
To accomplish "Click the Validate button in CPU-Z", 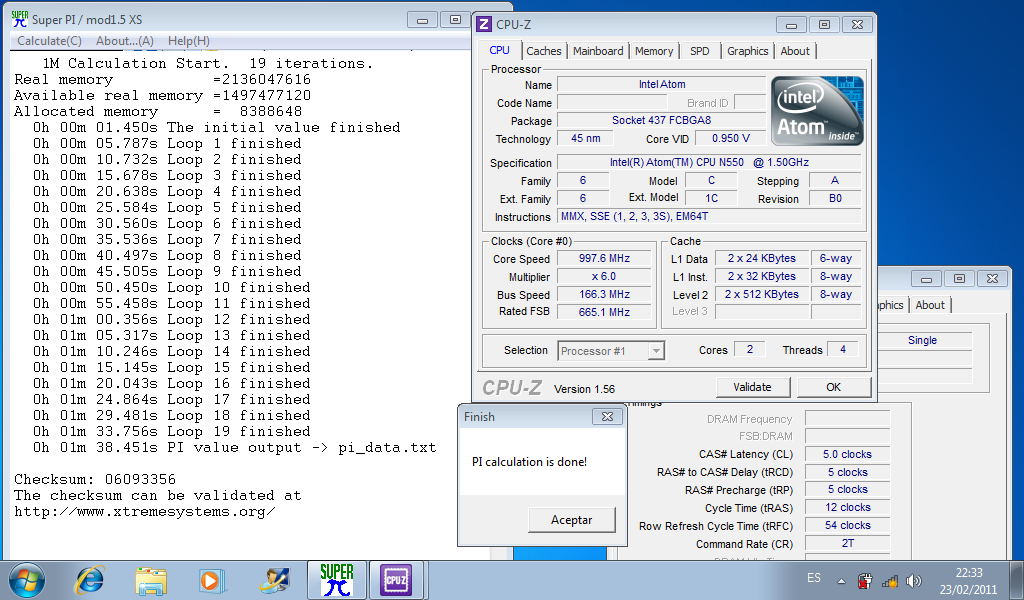I will 752,387.
